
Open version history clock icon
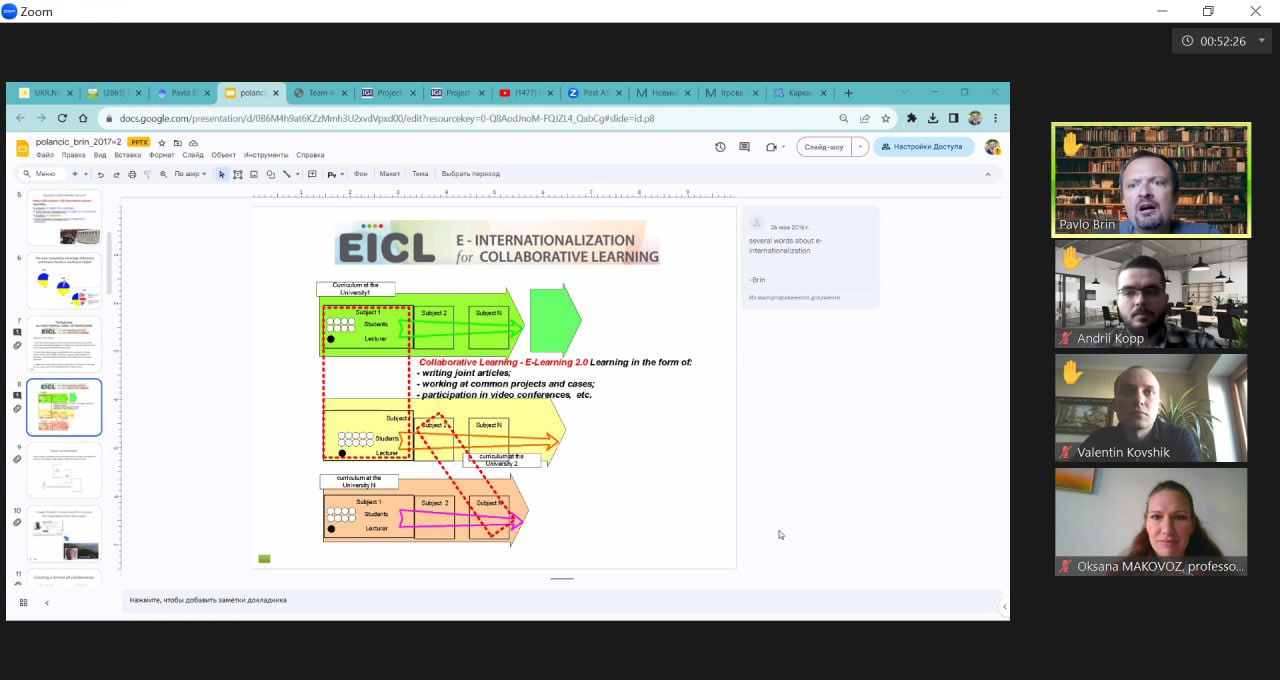pos(720,147)
